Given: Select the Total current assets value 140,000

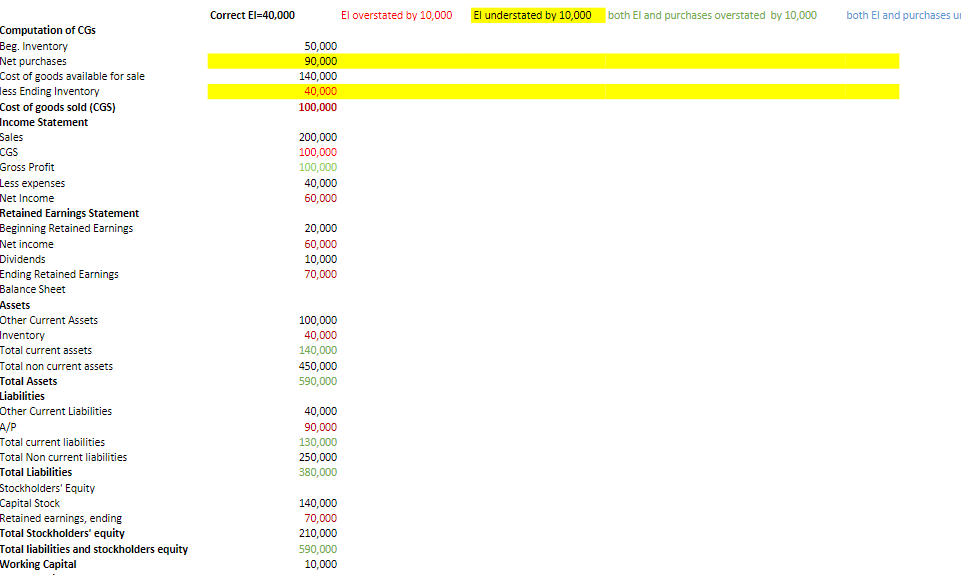Looking at the screenshot, I should tap(318, 351).
